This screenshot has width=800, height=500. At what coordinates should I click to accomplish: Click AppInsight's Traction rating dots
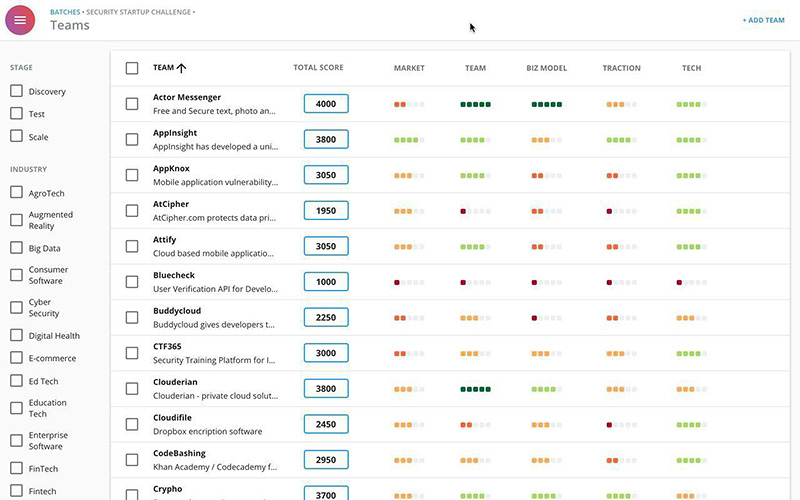(621, 140)
